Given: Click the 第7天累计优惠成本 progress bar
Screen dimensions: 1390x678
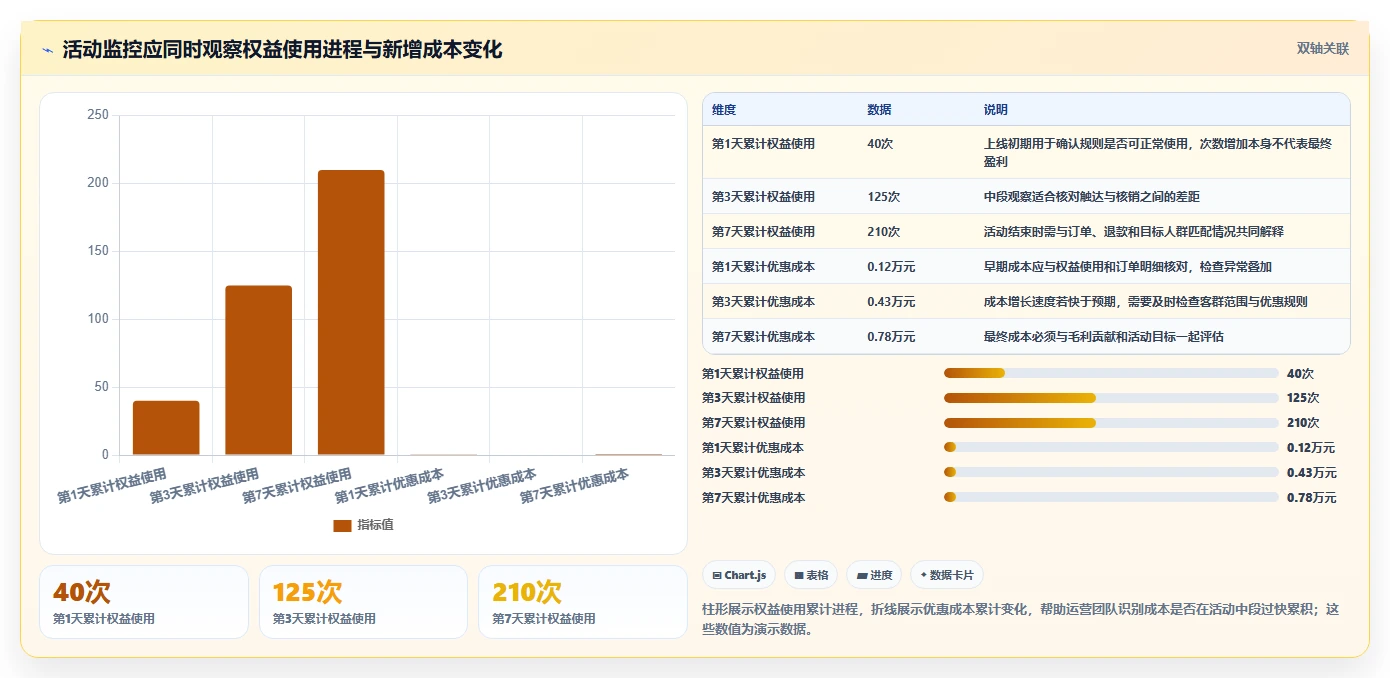Looking at the screenshot, I should (x=1111, y=498).
